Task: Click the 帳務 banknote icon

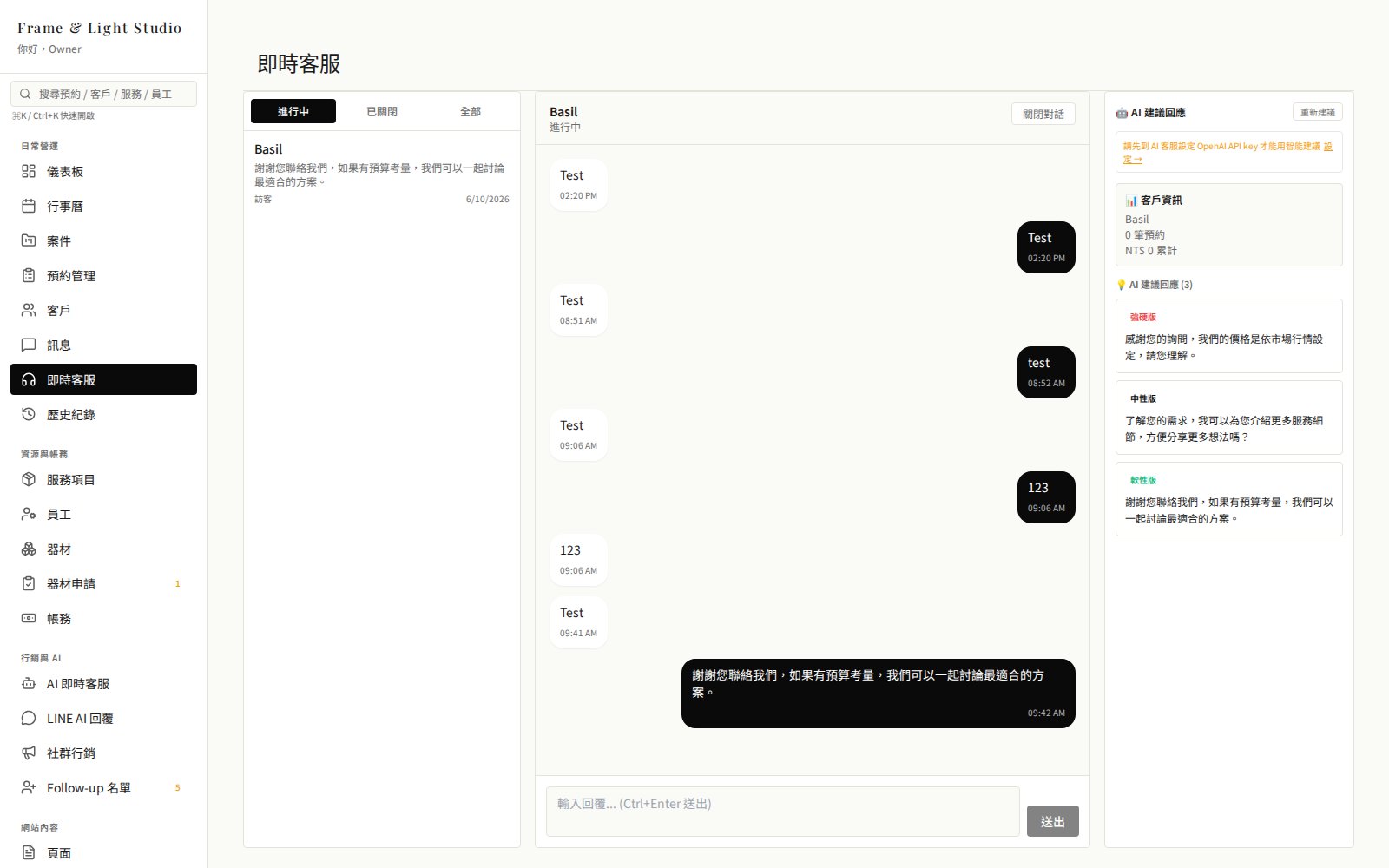Action: click(x=29, y=618)
